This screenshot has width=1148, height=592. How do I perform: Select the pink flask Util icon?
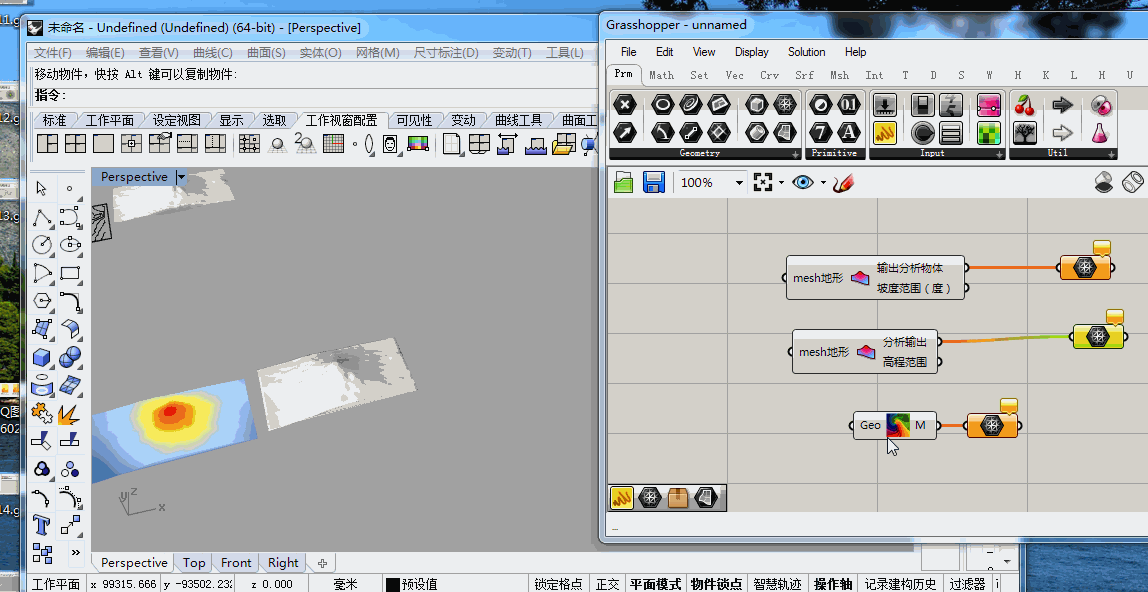(1099, 132)
